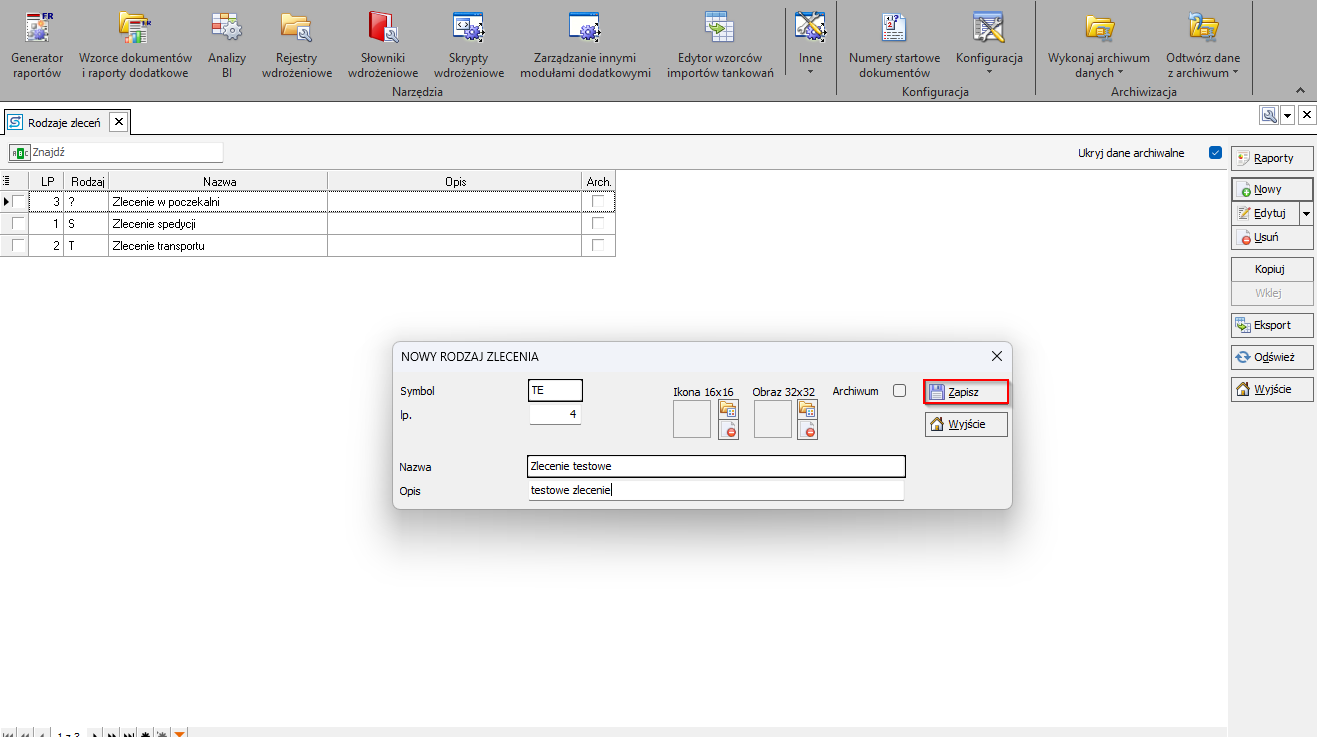The width and height of the screenshot is (1317, 737).
Task: Click the Eksport button in the side panel
Action: (x=1270, y=325)
